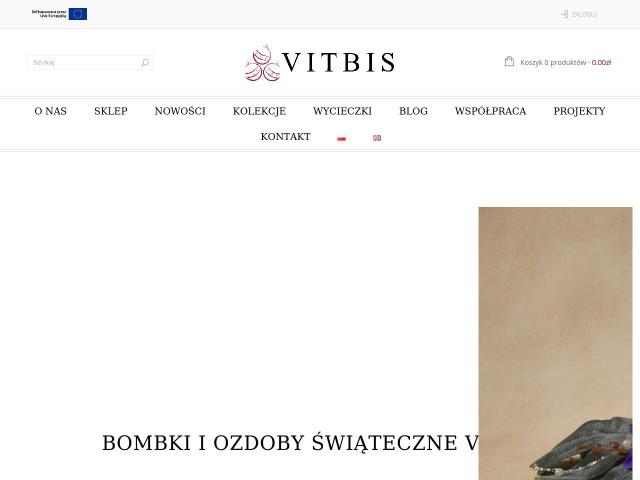Open the PROJEKTY menu item
The image size is (640, 480).
(579, 111)
